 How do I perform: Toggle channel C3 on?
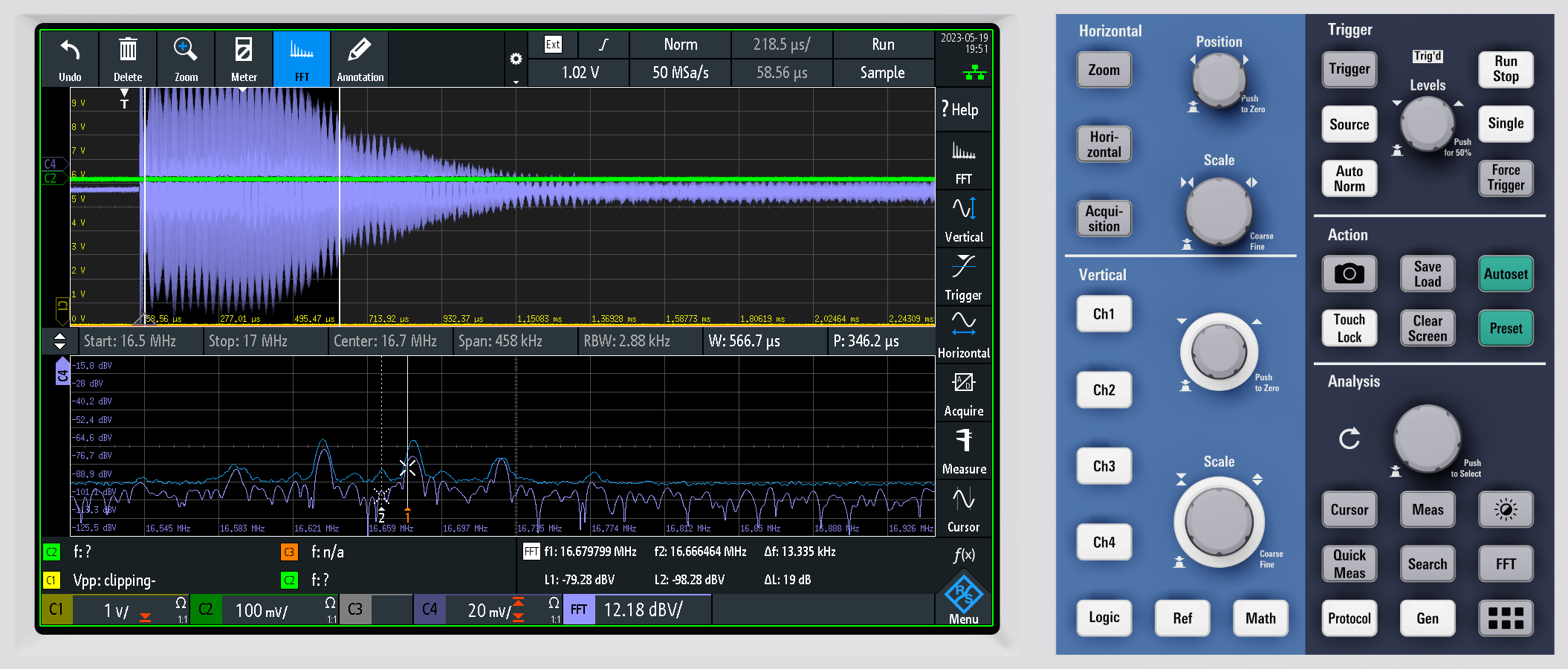tap(356, 610)
